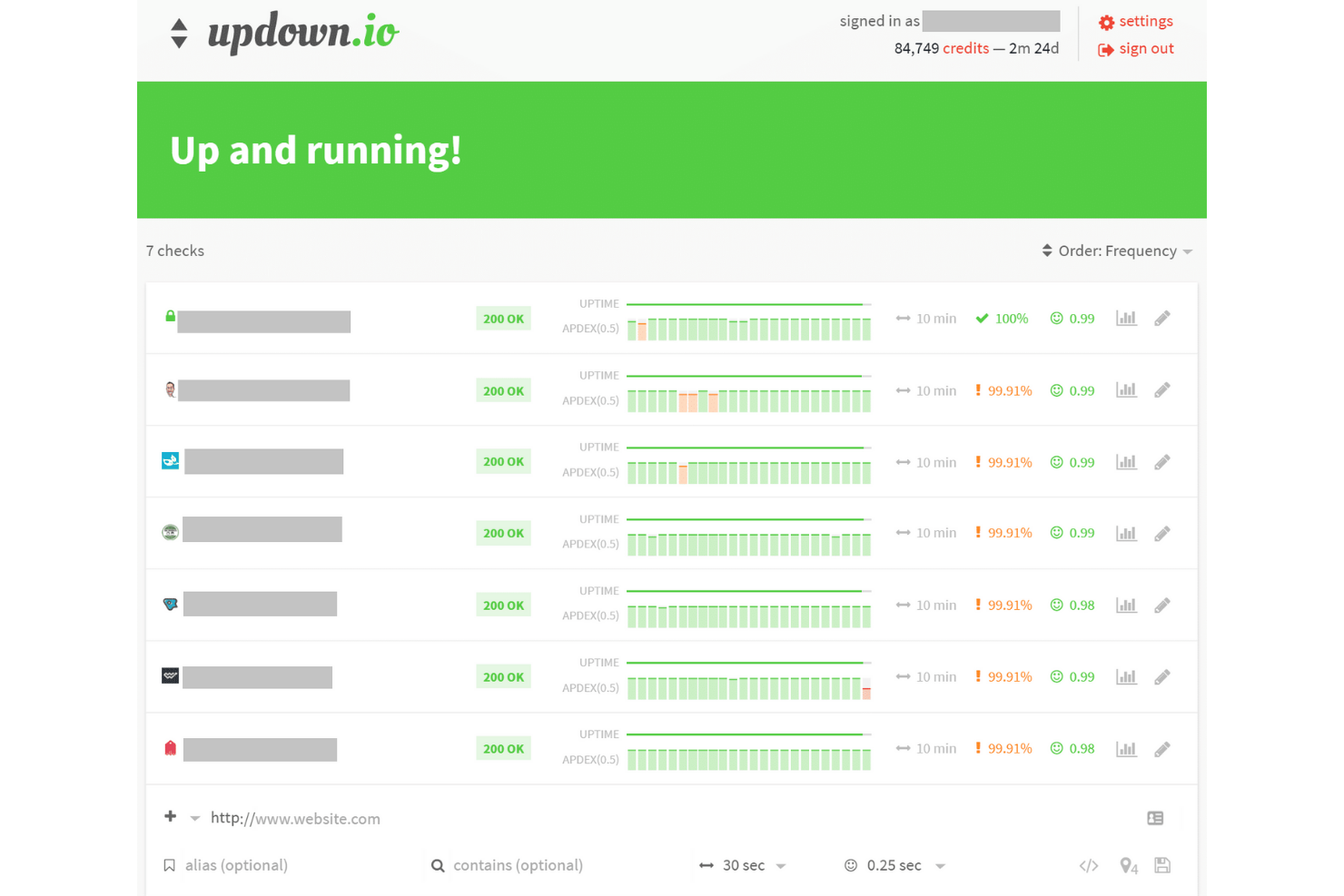Open the monitoring locations pin icon
1344x896 pixels.
tap(1127, 865)
